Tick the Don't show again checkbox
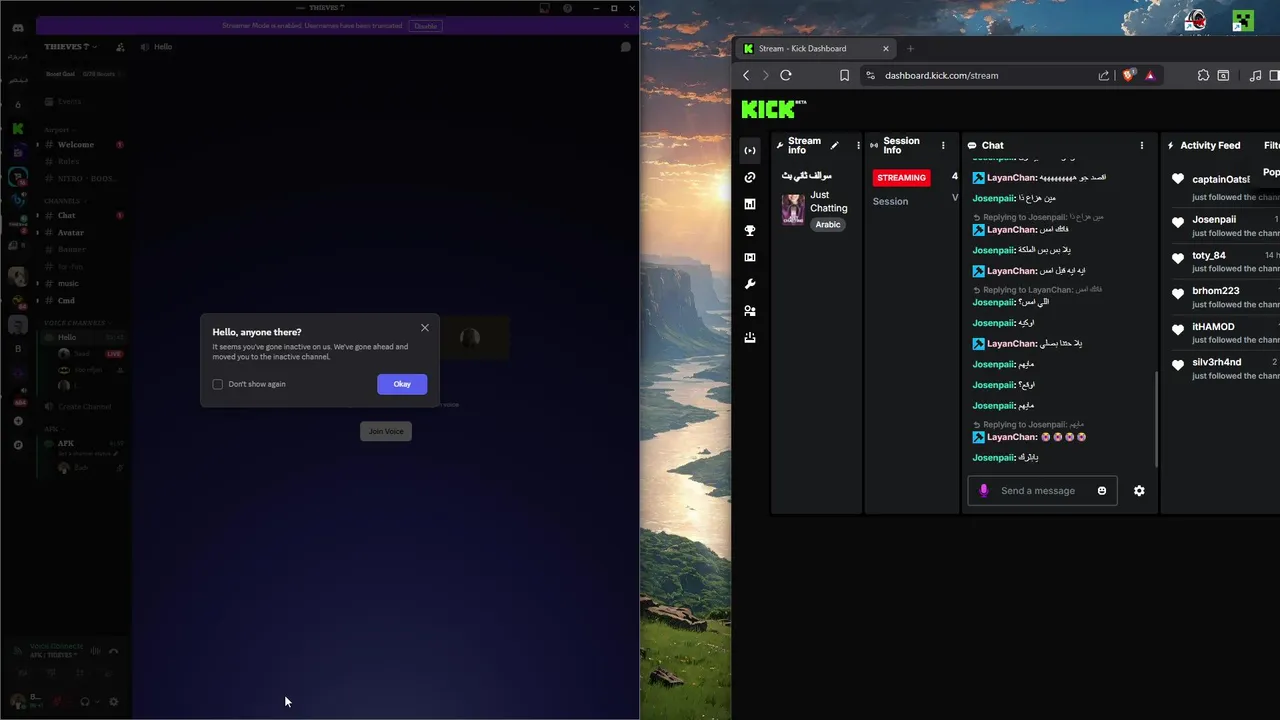 pos(217,384)
